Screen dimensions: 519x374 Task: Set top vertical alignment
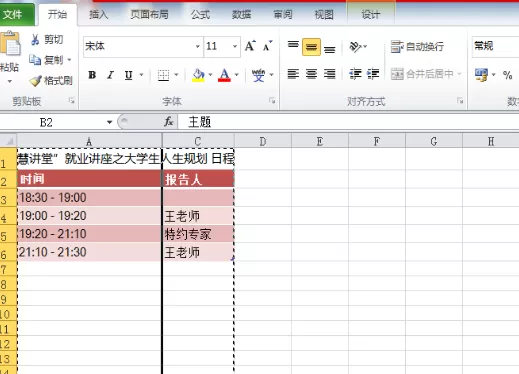pos(293,46)
